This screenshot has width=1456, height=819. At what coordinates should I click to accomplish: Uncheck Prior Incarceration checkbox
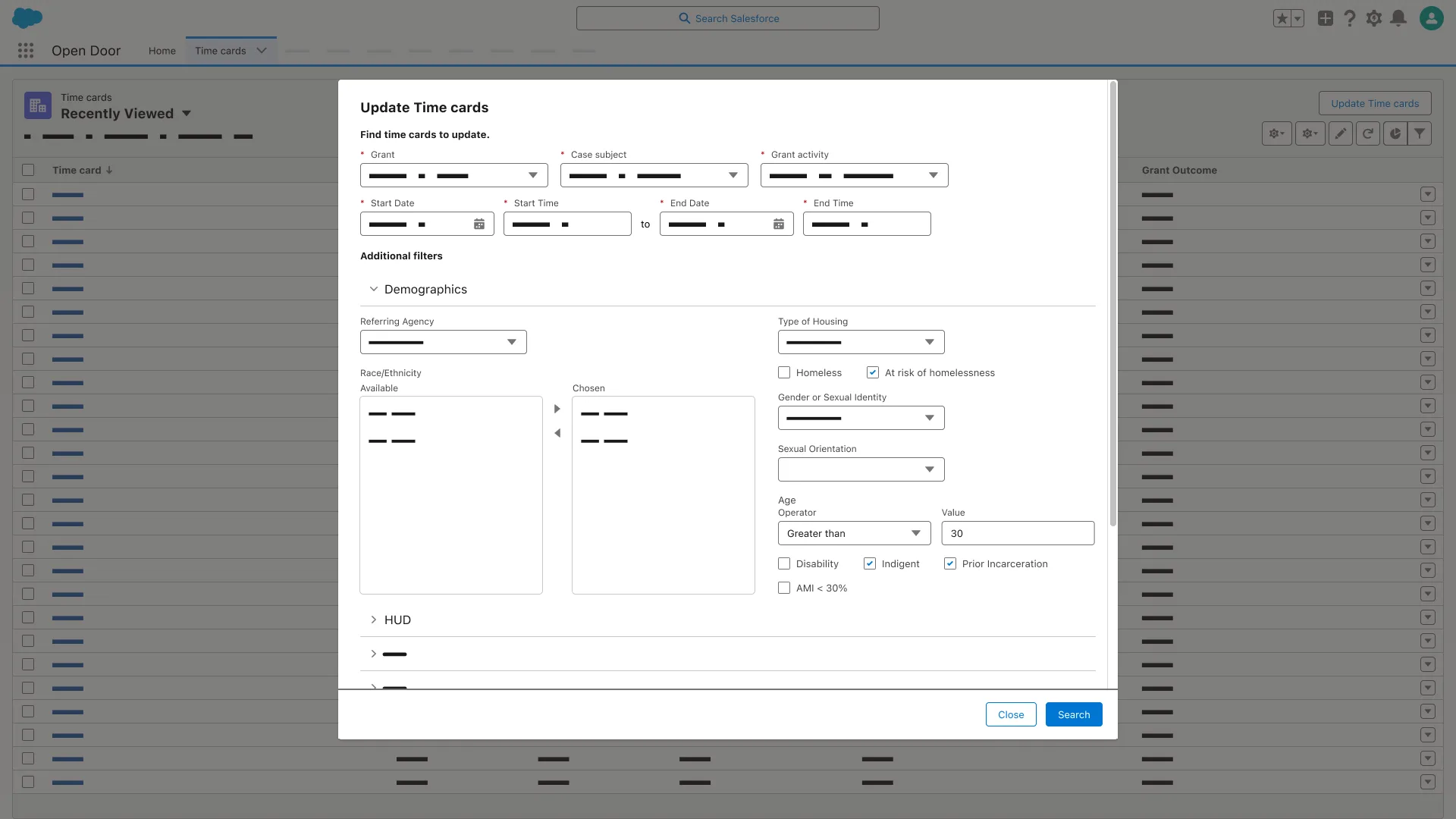[x=950, y=563]
